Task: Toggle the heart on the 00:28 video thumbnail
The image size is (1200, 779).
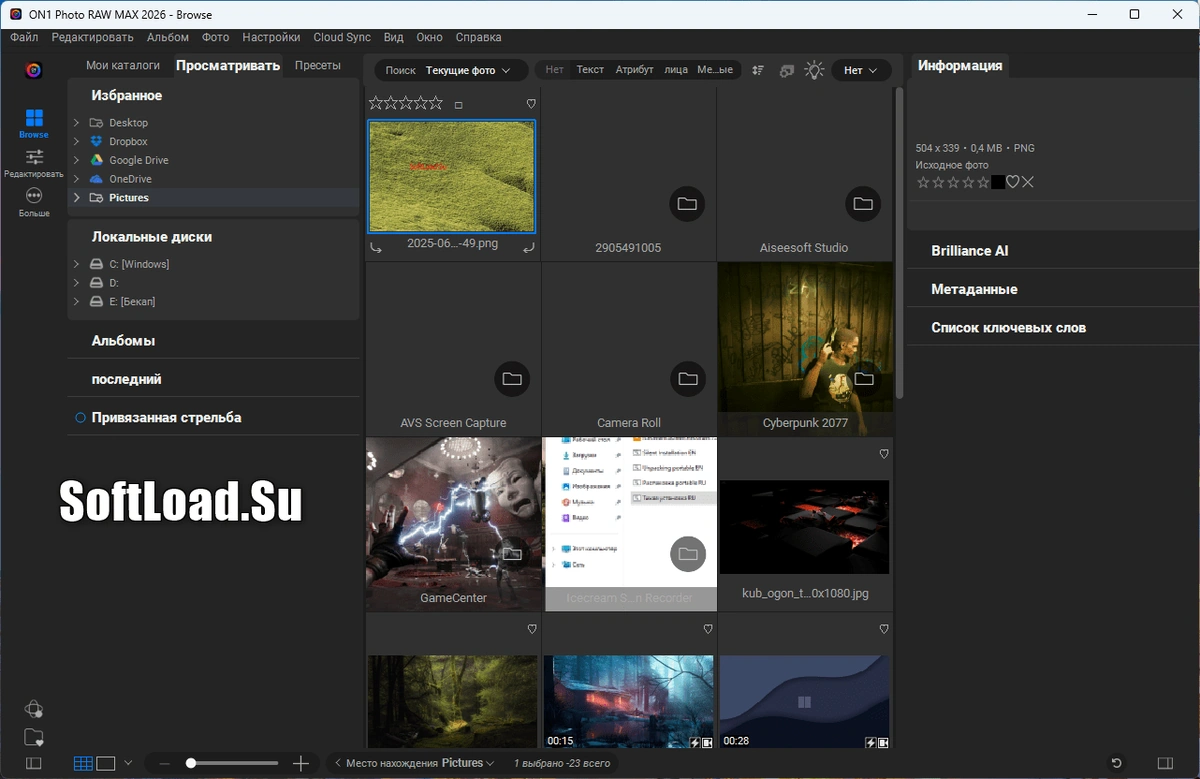Action: [884, 629]
